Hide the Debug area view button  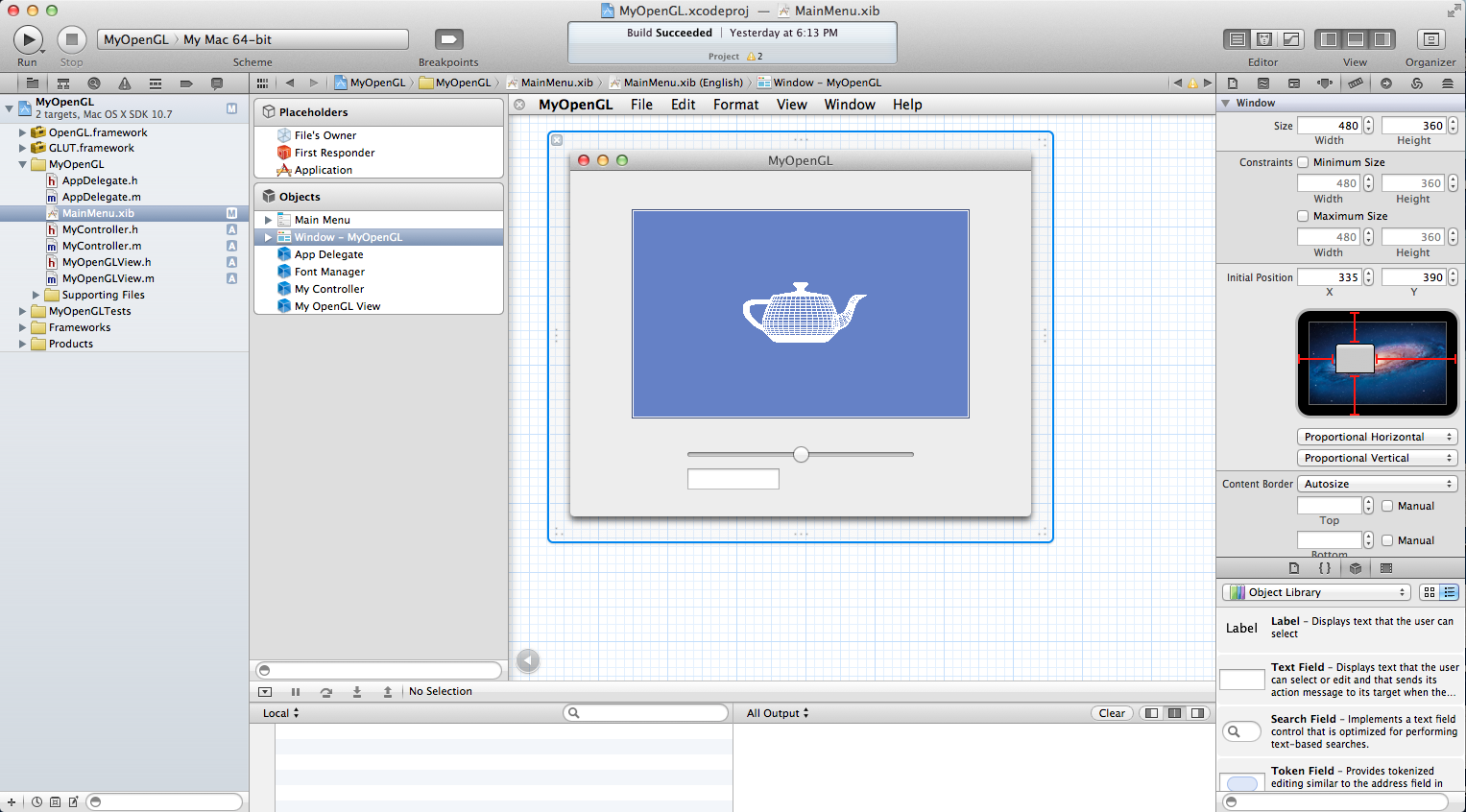tap(1356, 39)
